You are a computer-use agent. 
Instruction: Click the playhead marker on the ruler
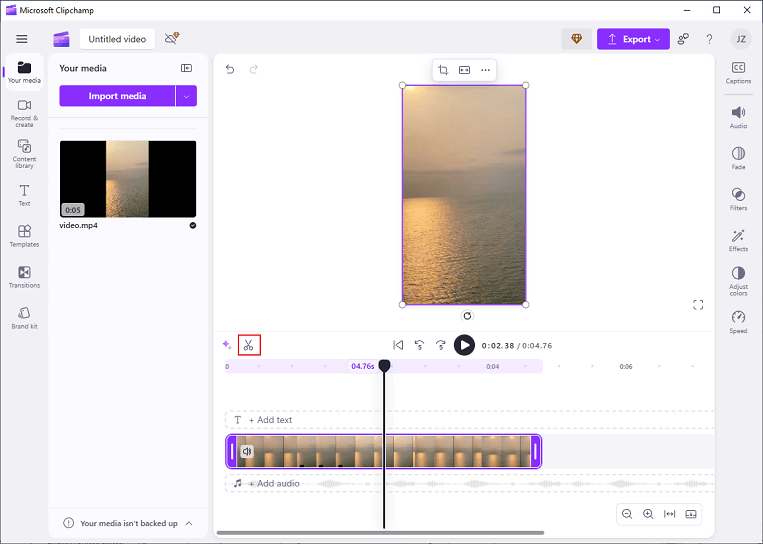tap(384, 365)
